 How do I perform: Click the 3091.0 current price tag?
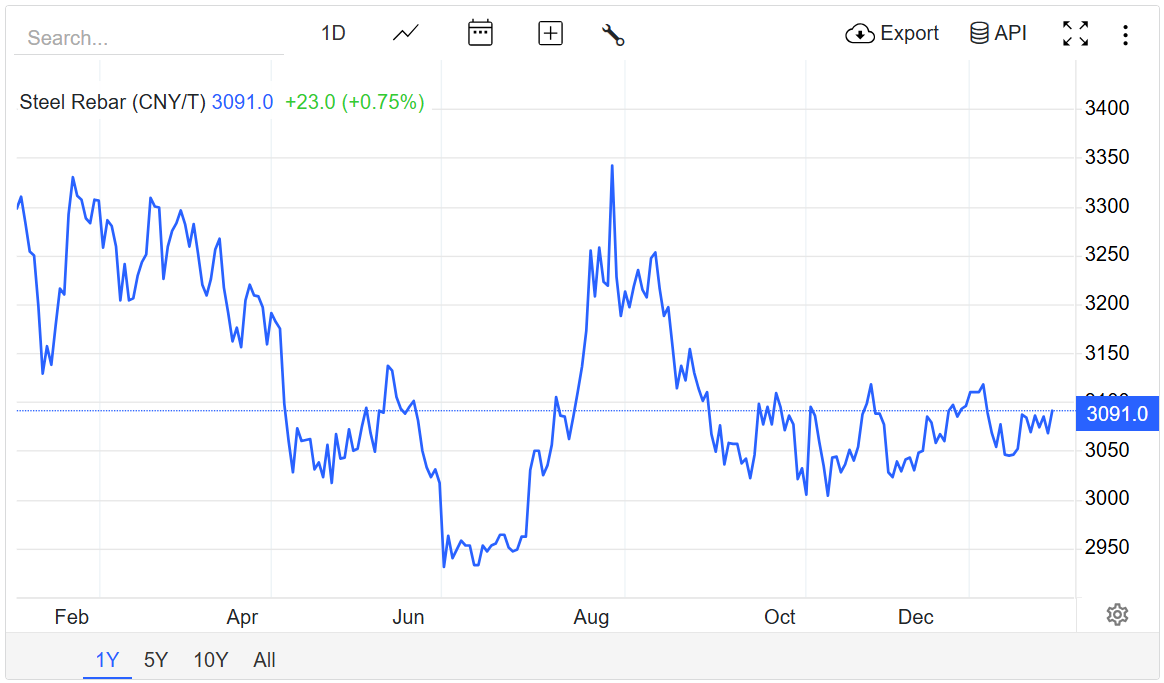pos(1116,414)
